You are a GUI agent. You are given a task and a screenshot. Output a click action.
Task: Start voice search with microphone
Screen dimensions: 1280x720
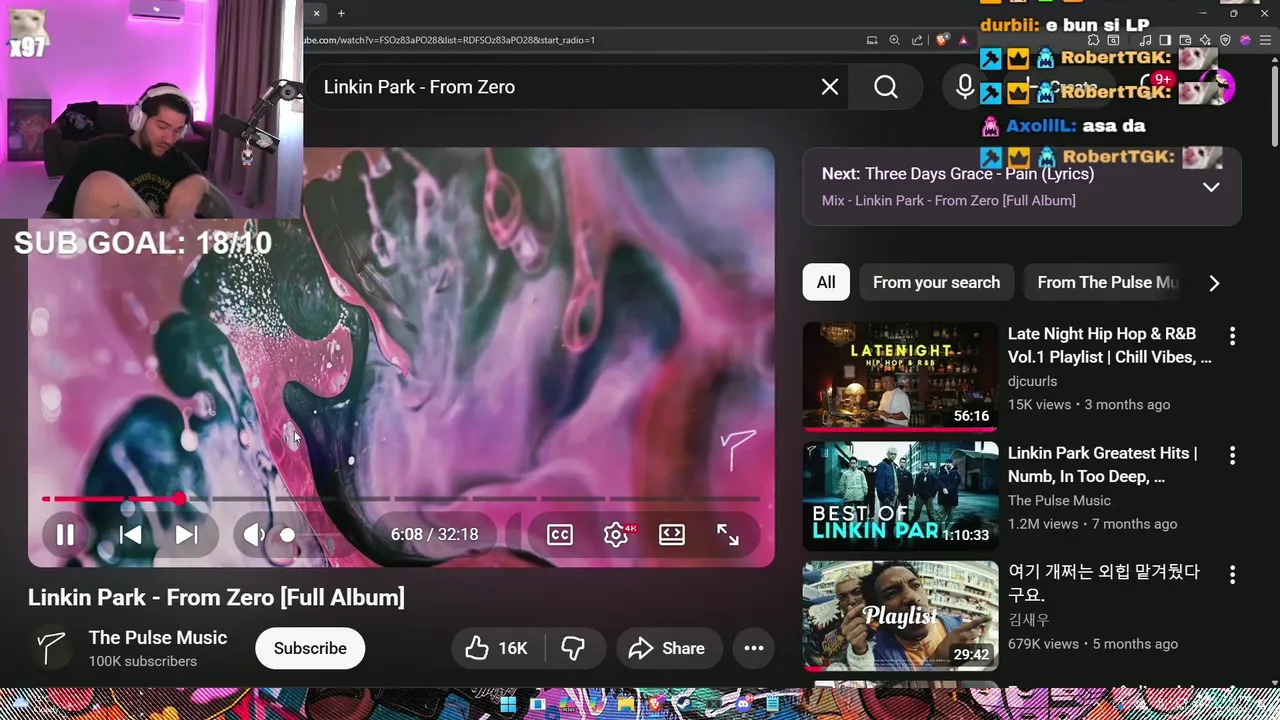pyautogui.click(x=965, y=87)
